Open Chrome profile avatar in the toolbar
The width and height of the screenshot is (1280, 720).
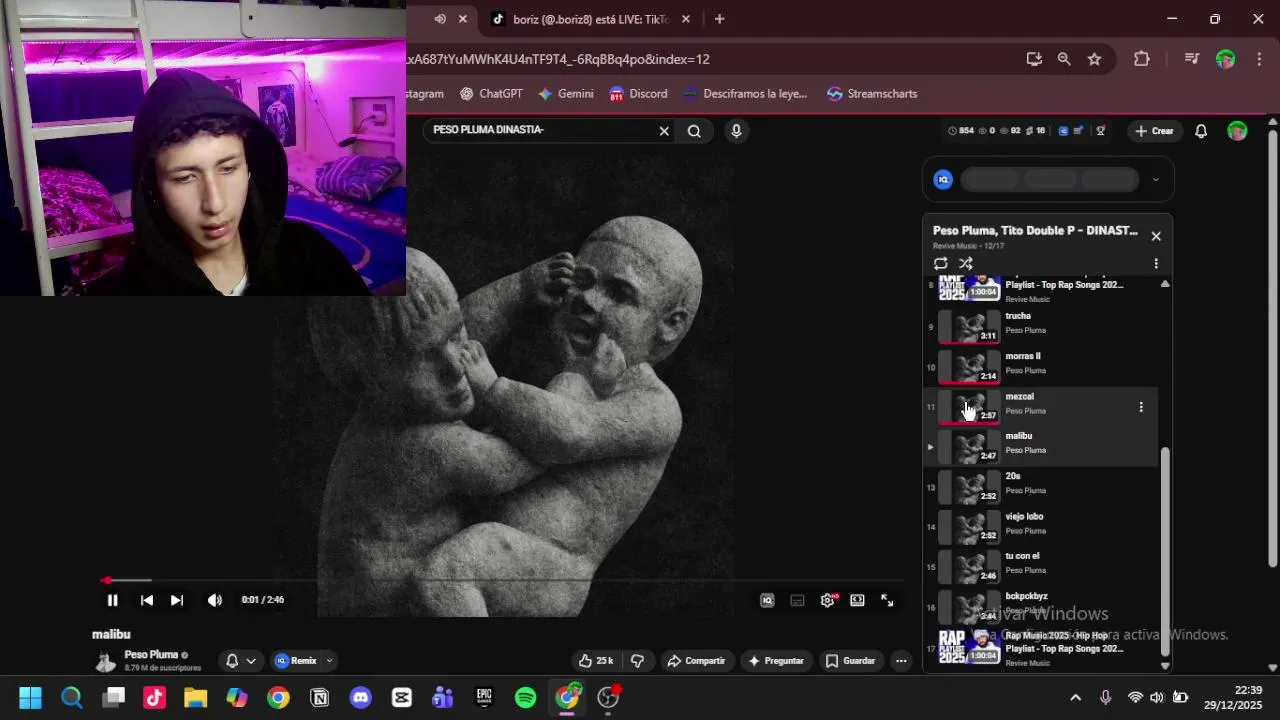tap(1225, 59)
